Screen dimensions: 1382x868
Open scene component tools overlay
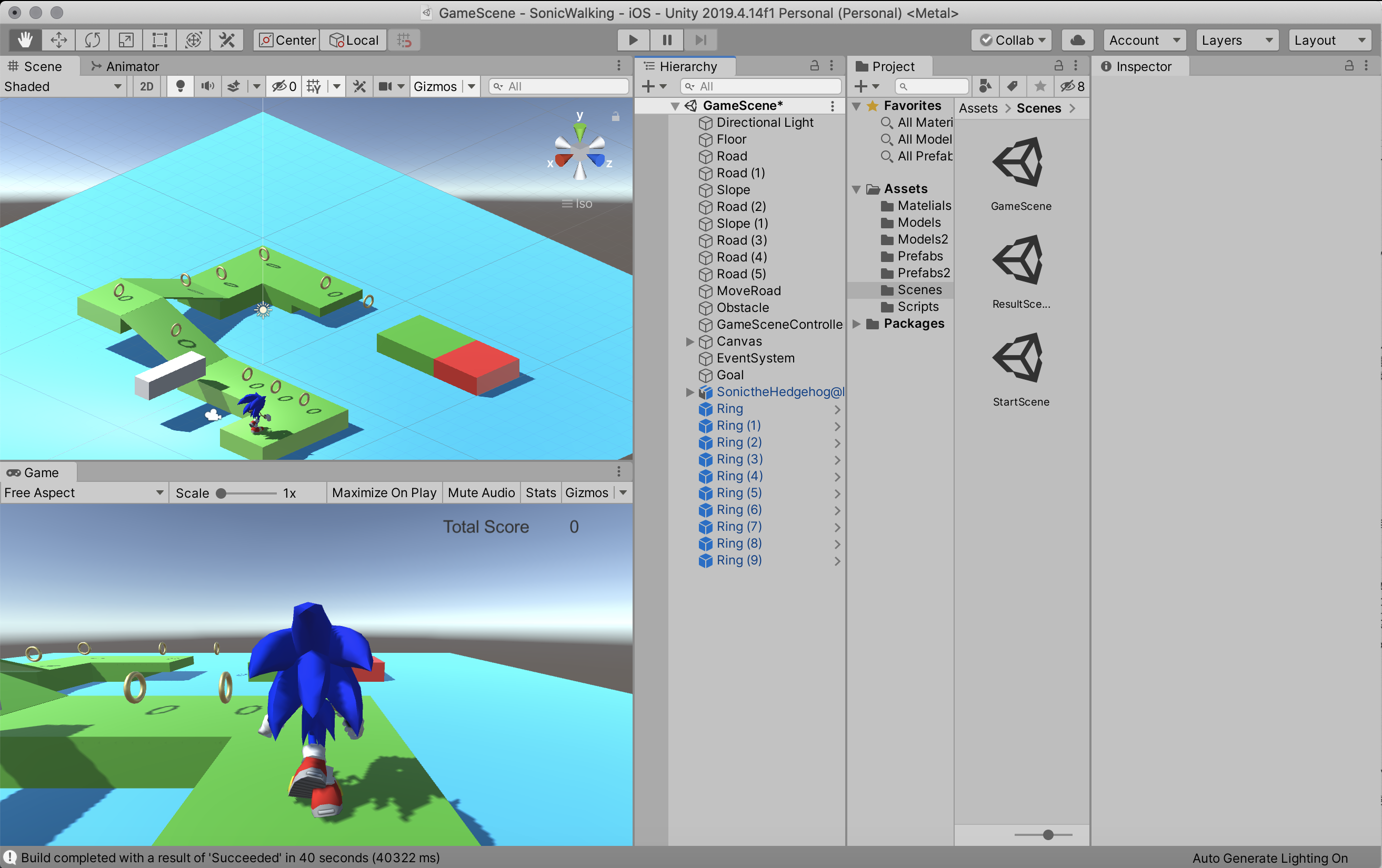pos(360,87)
